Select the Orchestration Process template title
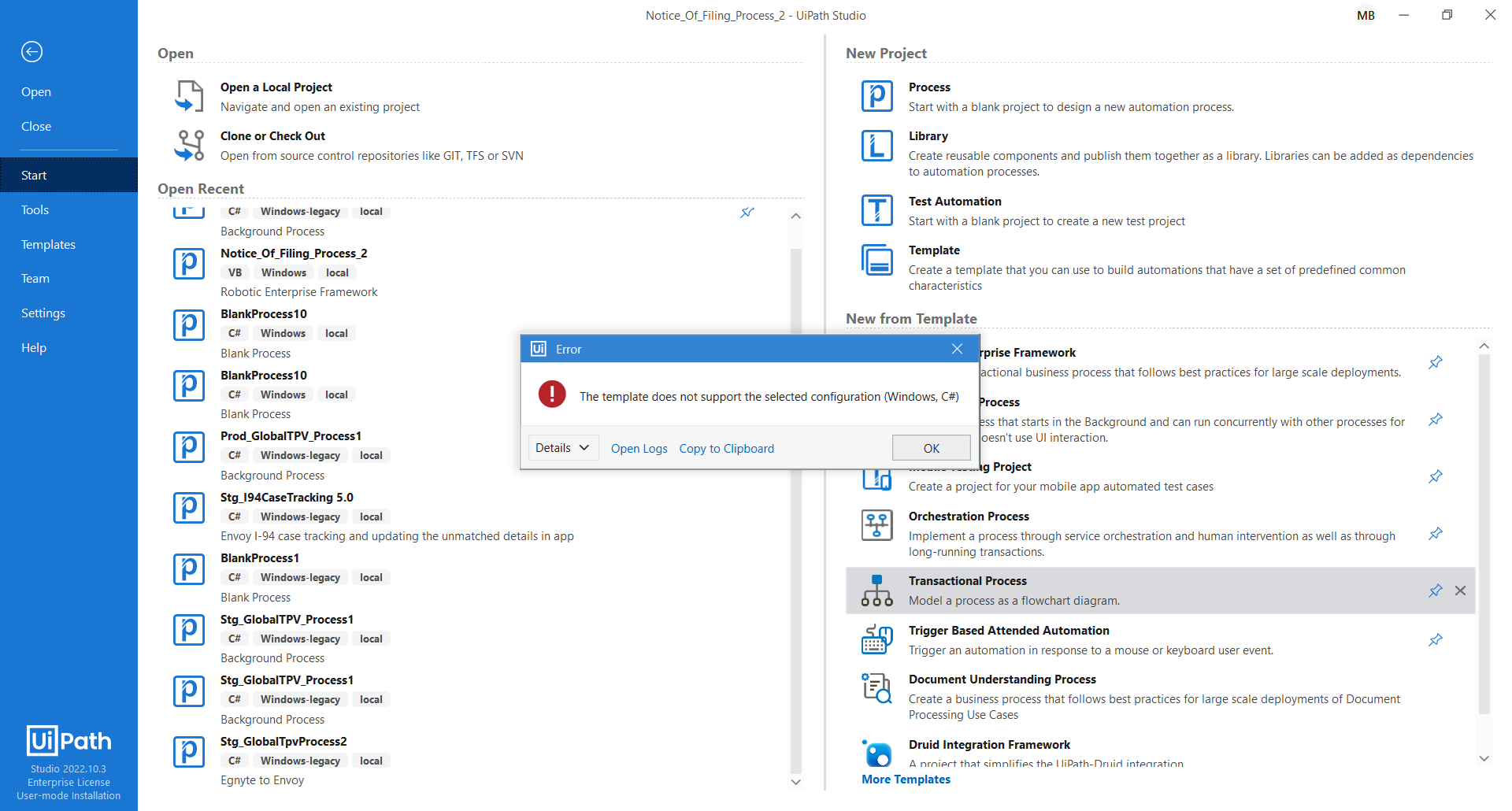This screenshot has height=811, width=1512. click(x=969, y=517)
